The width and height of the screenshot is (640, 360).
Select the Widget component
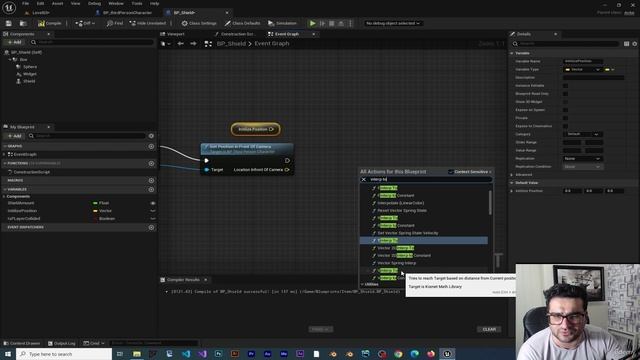30,74
